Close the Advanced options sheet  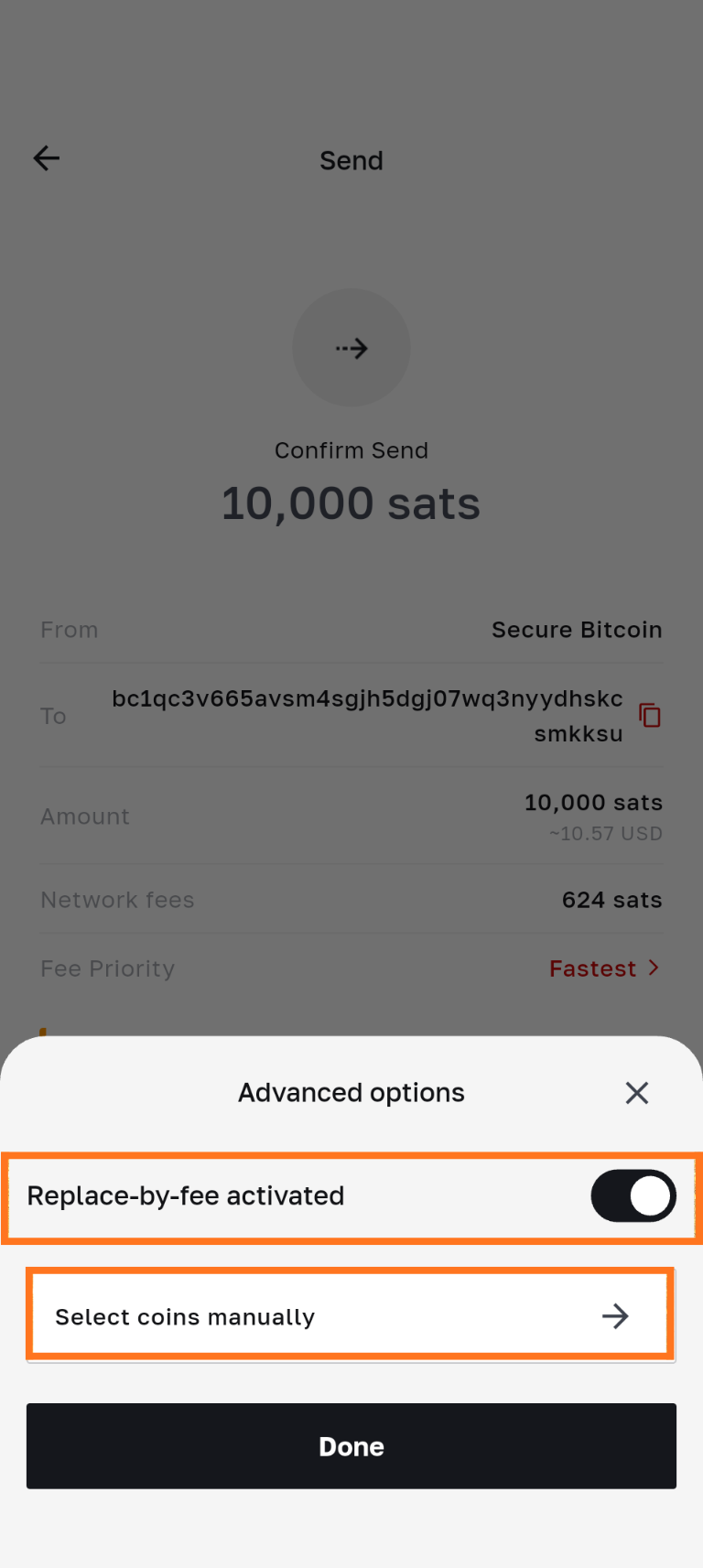pyautogui.click(x=637, y=1092)
